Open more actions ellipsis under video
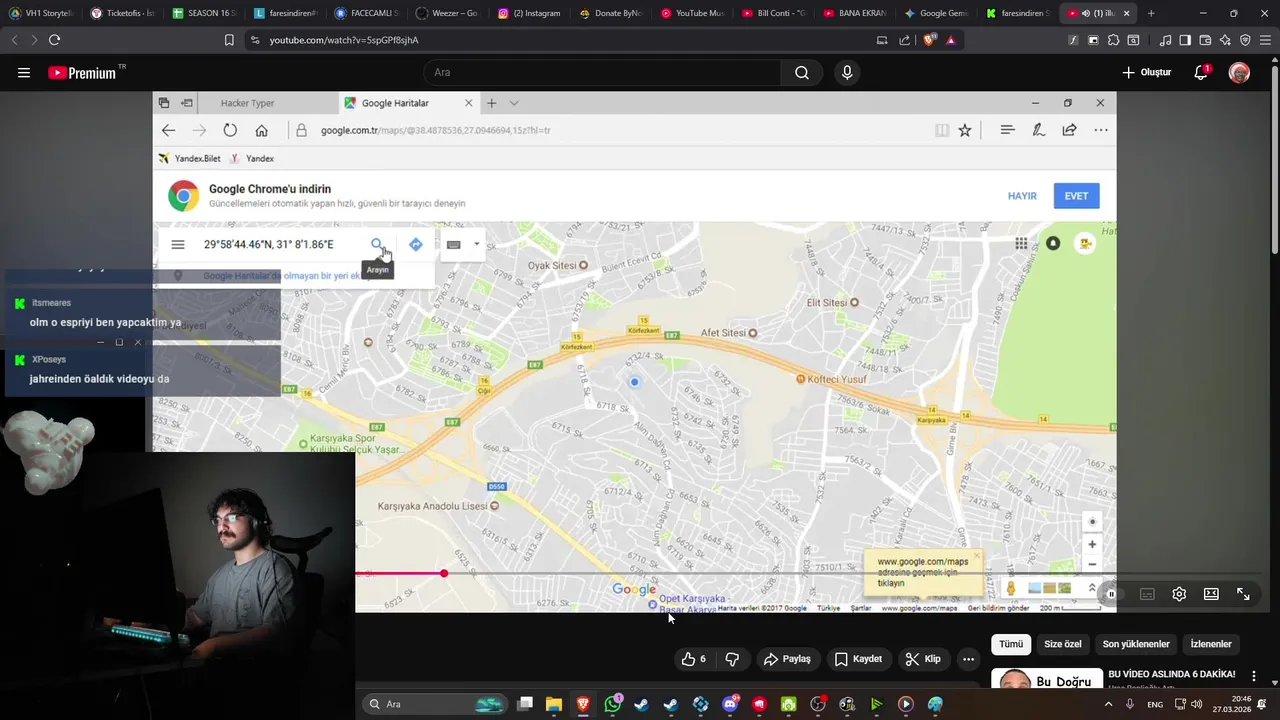Viewport: 1280px width, 720px height. click(x=968, y=659)
